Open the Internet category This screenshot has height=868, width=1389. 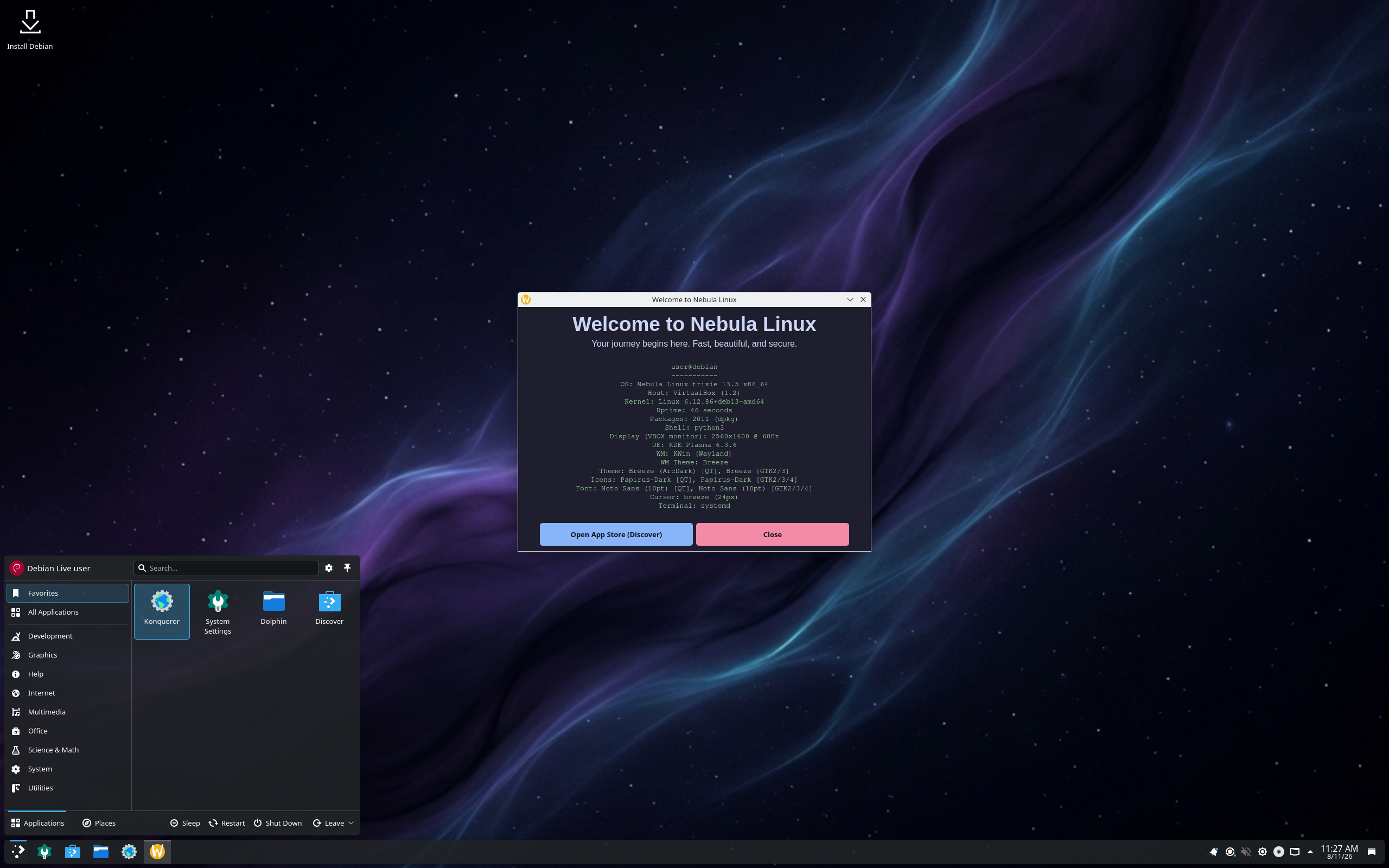tap(68, 693)
